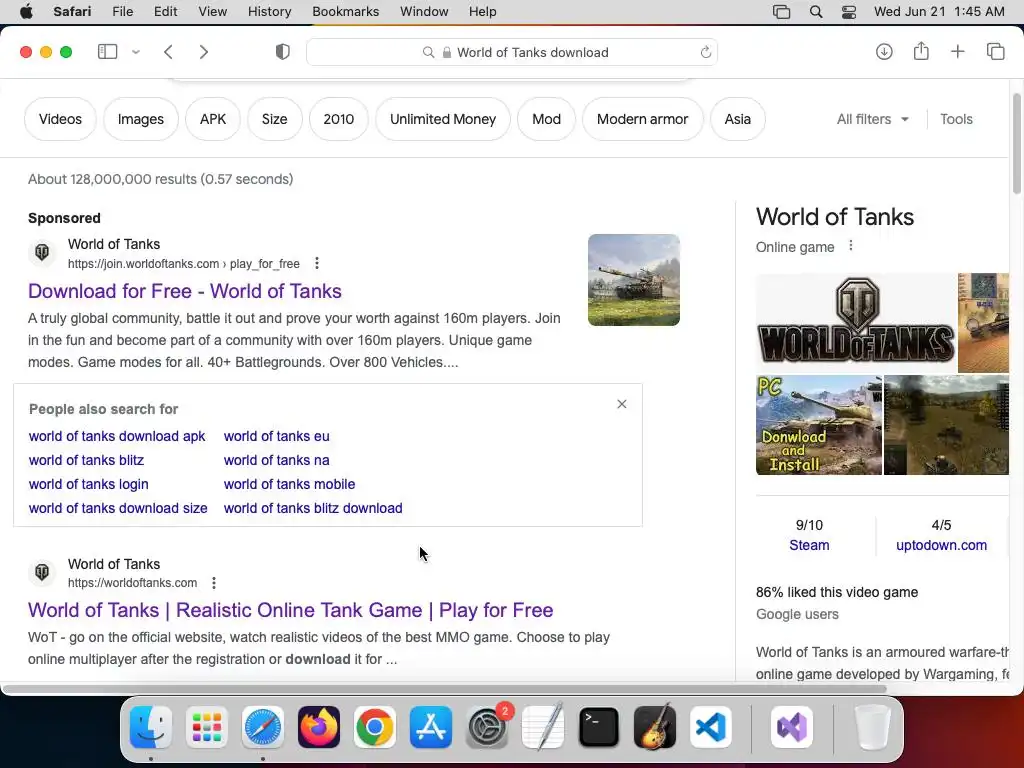Open world of tanks na suggestion
This screenshot has height=768, width=1024.
(x=277, y=460)
